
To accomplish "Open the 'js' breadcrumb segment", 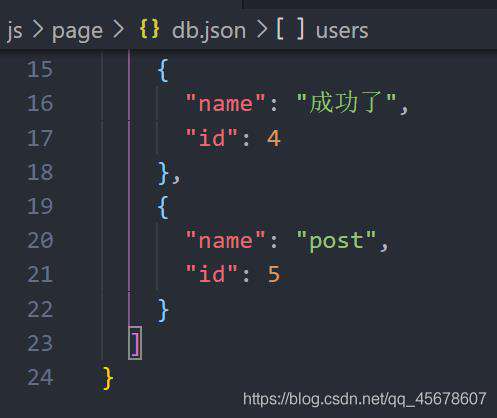I will click(x=15, y=31).
